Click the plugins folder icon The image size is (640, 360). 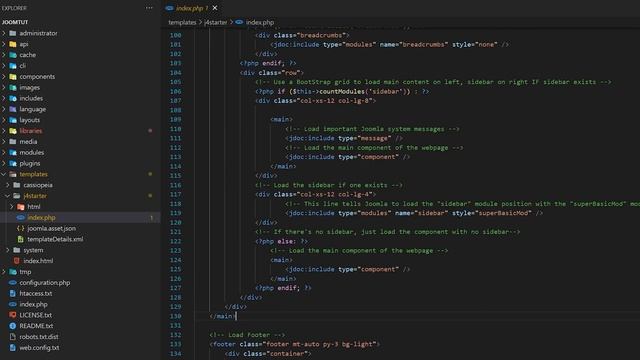coord(13,163)
